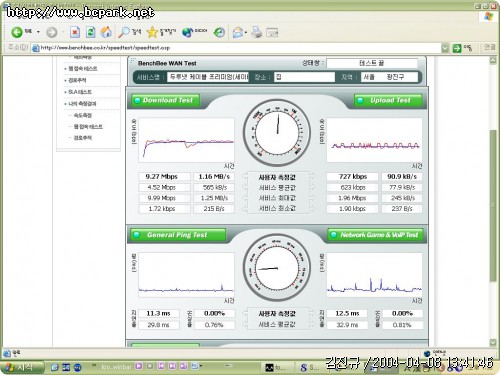Click the Print icon in toolbar
500x375 pixels.
click(x=257, y=32)
